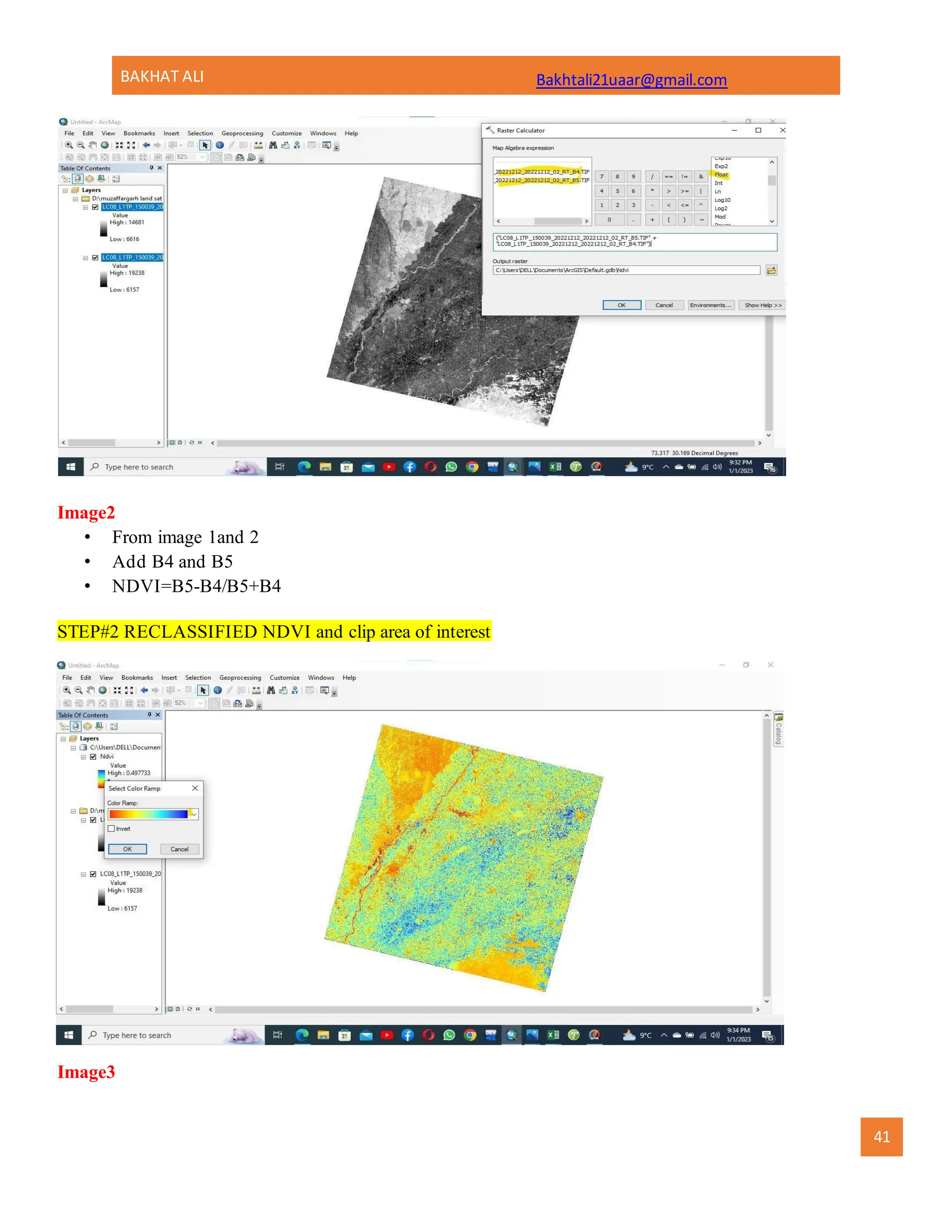Click the Measure ruler tool in Raster Calculator screenshot
This screenshot has height=1232, width=952.
point(258,145)
